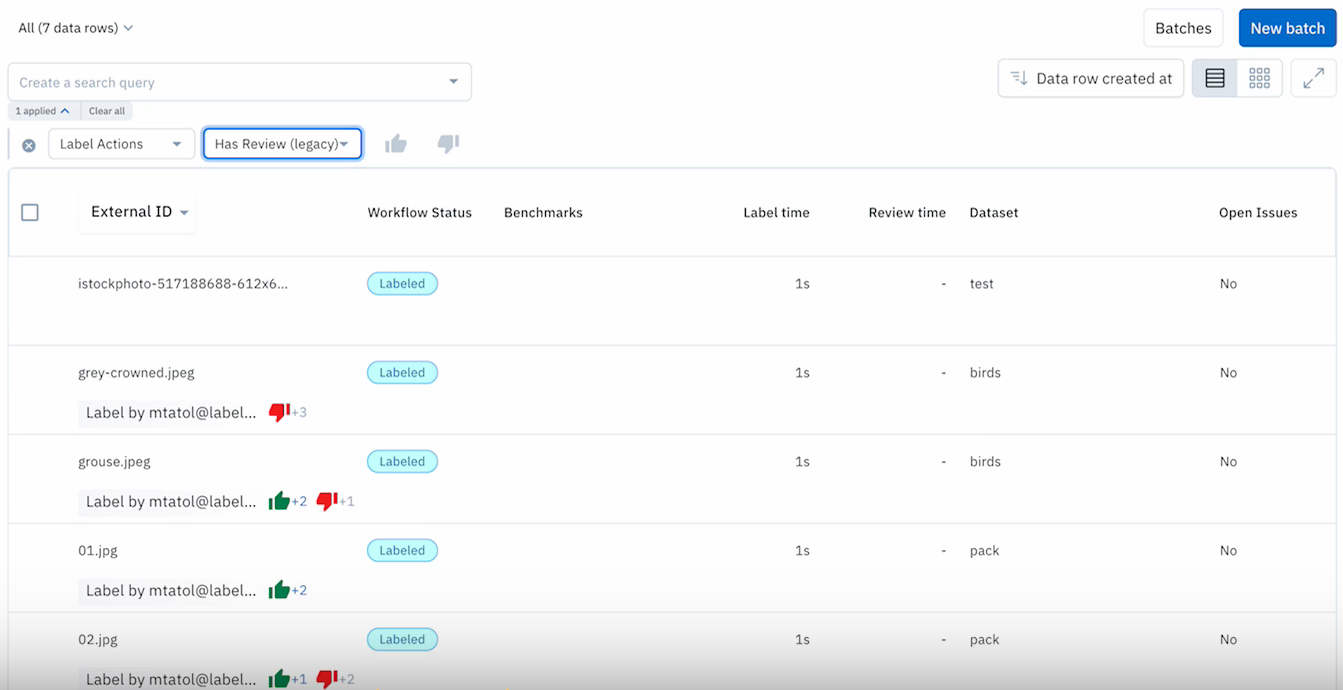Image resolution: width=1343 pixels, height=690 pixels.
Task: Open the Data row created at sort menu
Action: click(1091, 78)
